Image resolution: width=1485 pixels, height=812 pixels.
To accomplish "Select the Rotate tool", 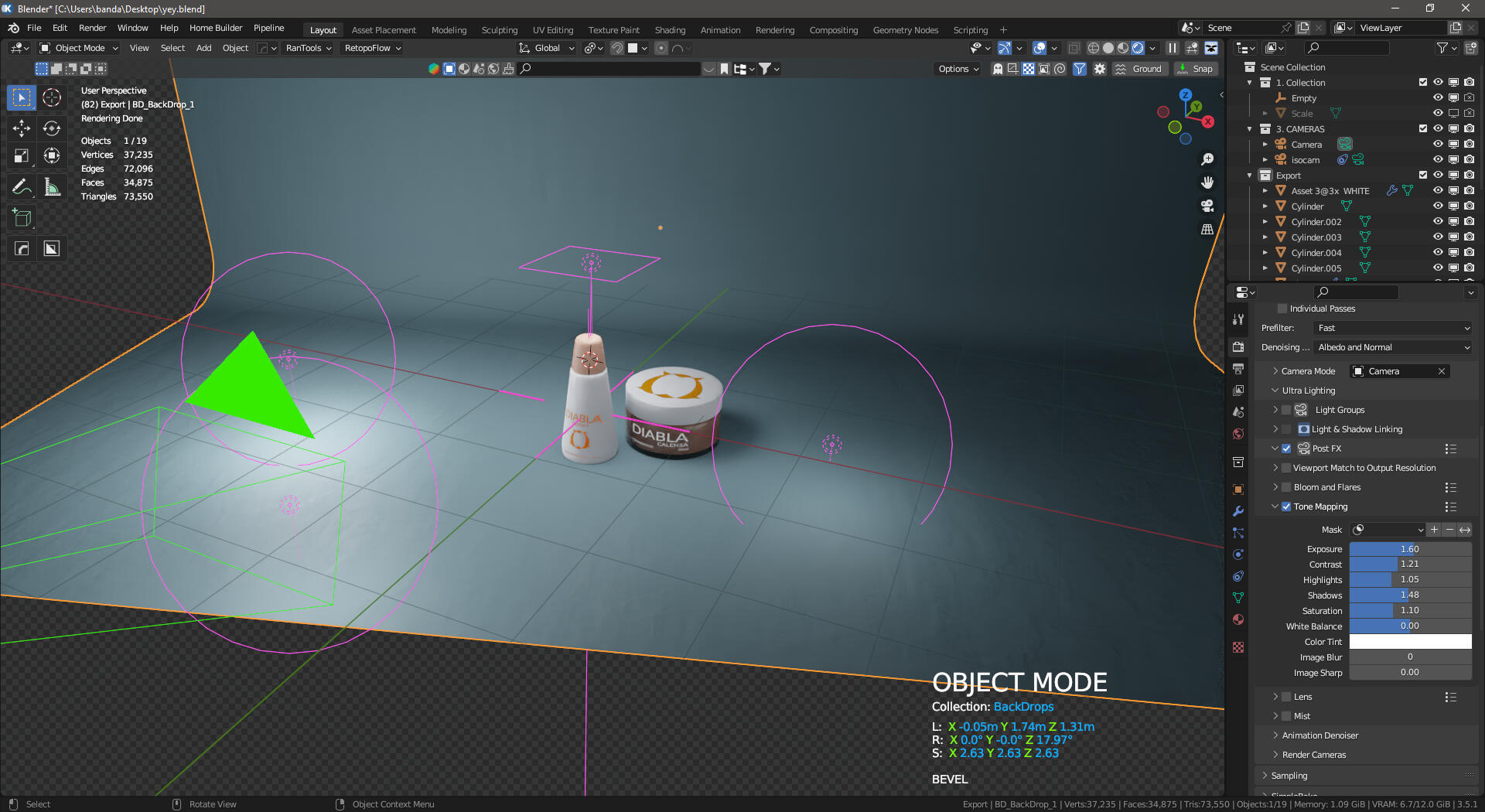I will [51, 128].
